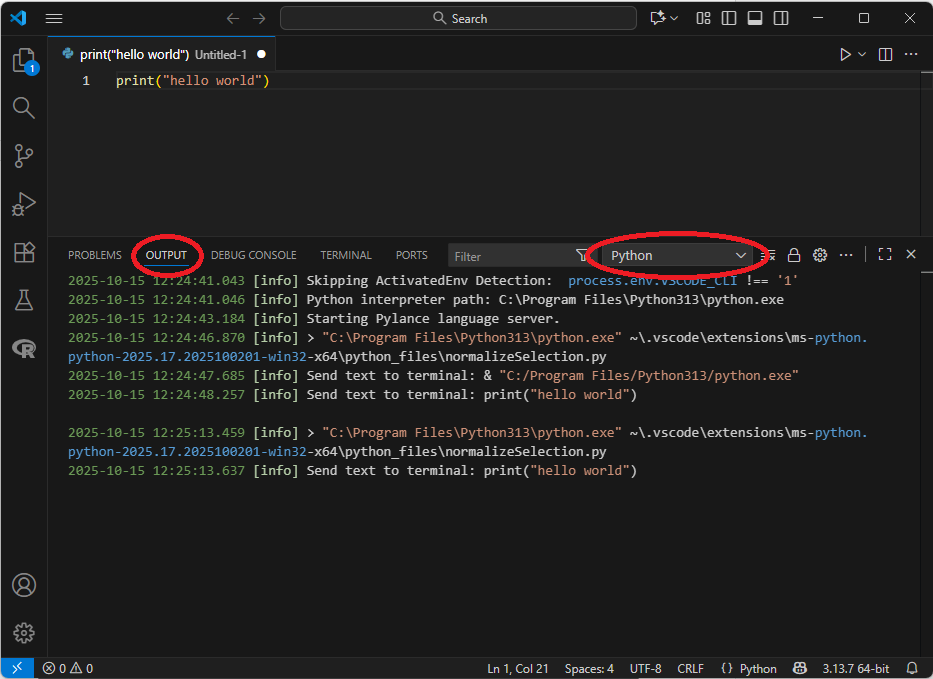The width and height of the screenshot is (933, 679).
Task: Open the Testing flask icon
Action: pyautogui.click(x=23, y=300)
